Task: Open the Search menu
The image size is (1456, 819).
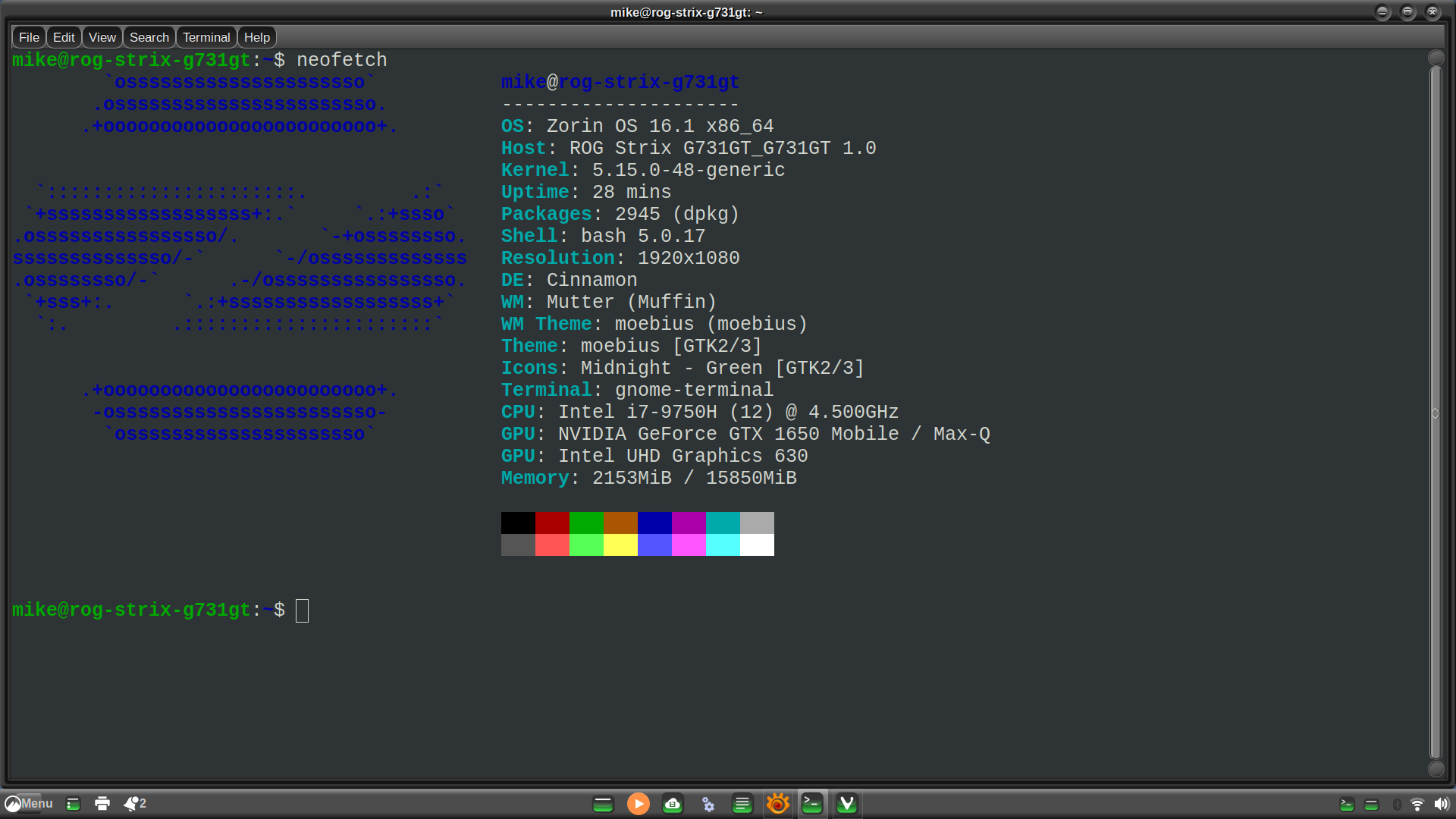Action: (x=149, y=37)
